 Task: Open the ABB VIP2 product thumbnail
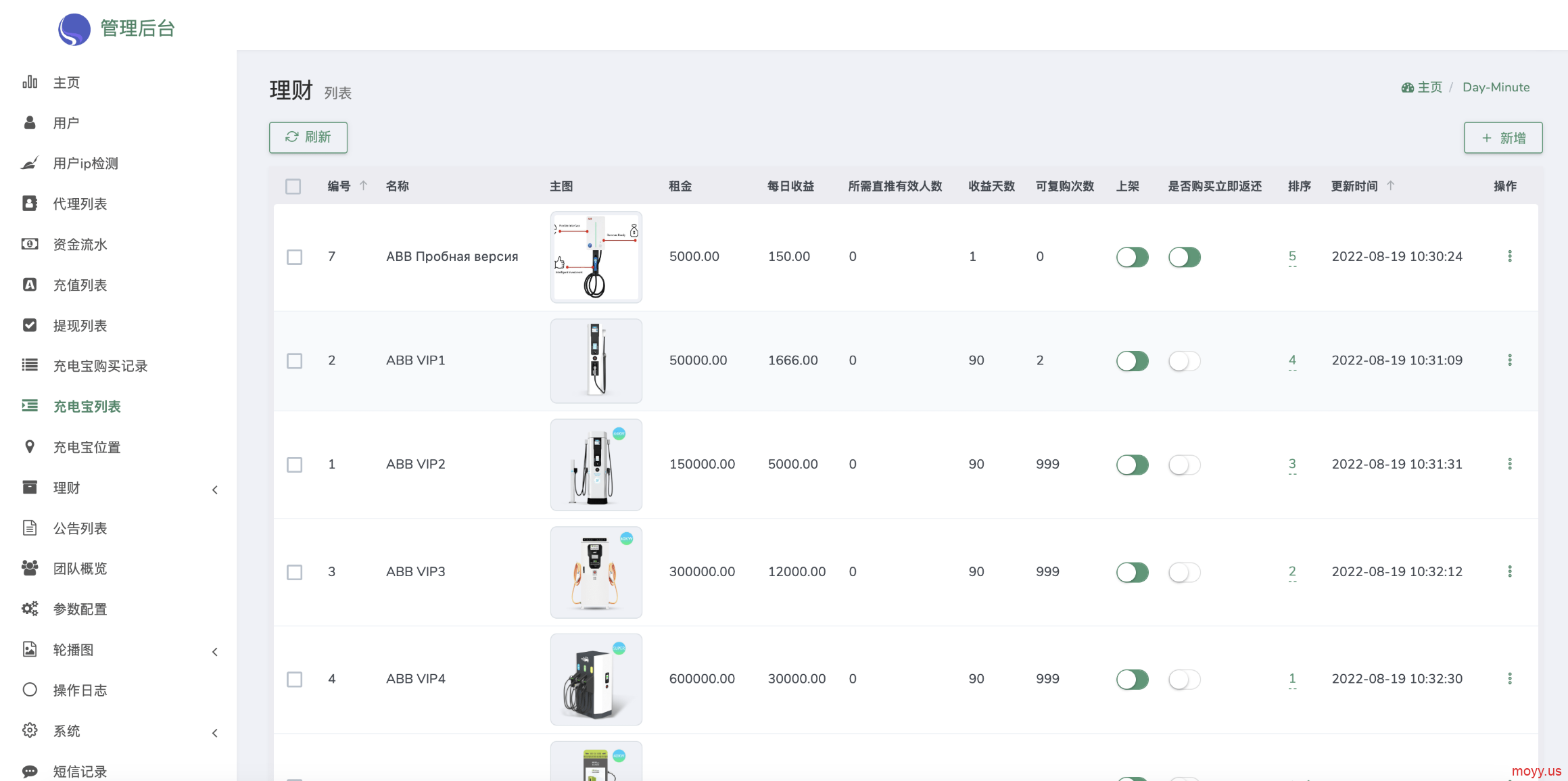596,465
